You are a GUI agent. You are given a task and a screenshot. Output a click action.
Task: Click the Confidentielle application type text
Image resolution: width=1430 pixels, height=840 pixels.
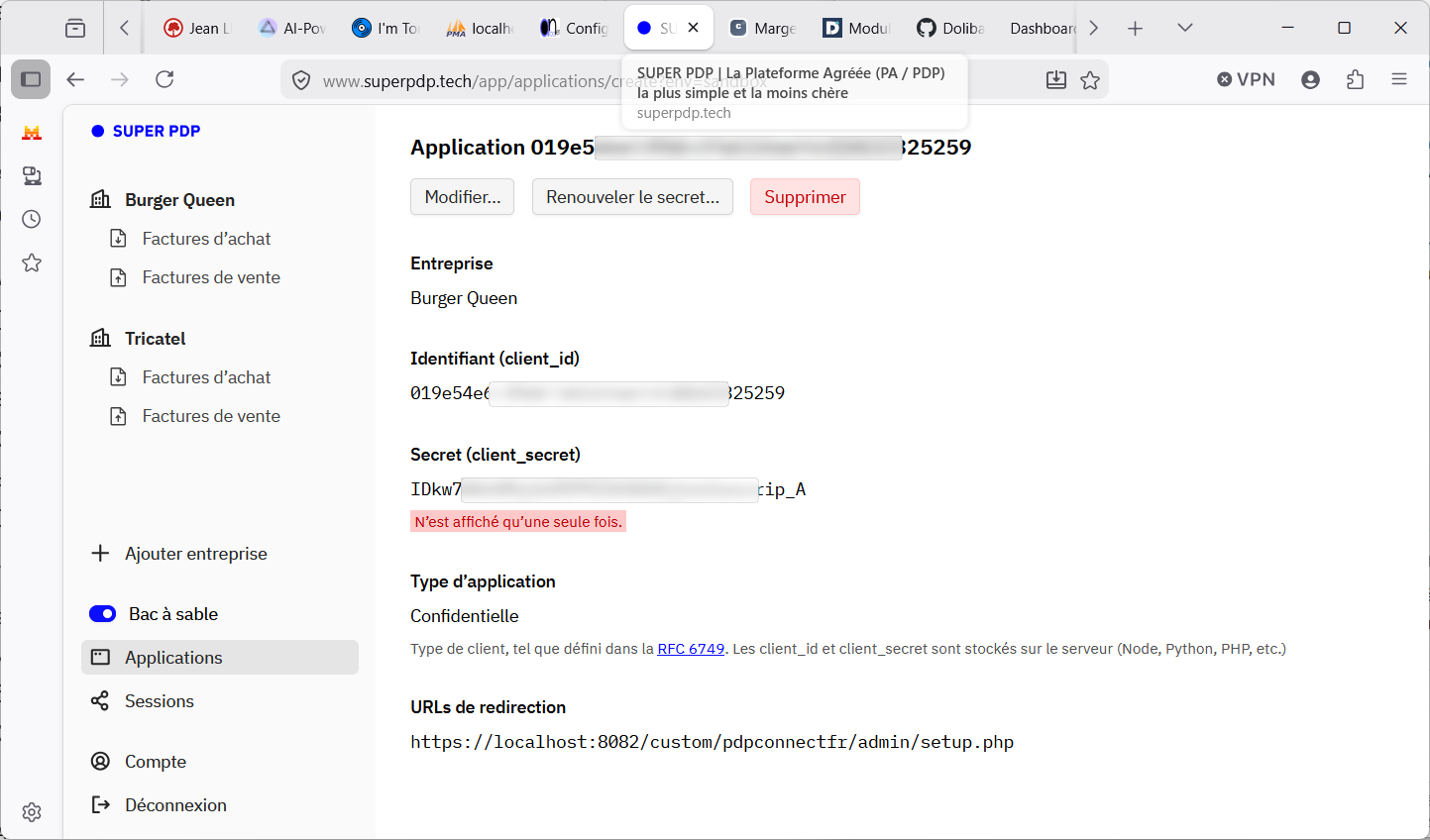click(465, 616)
